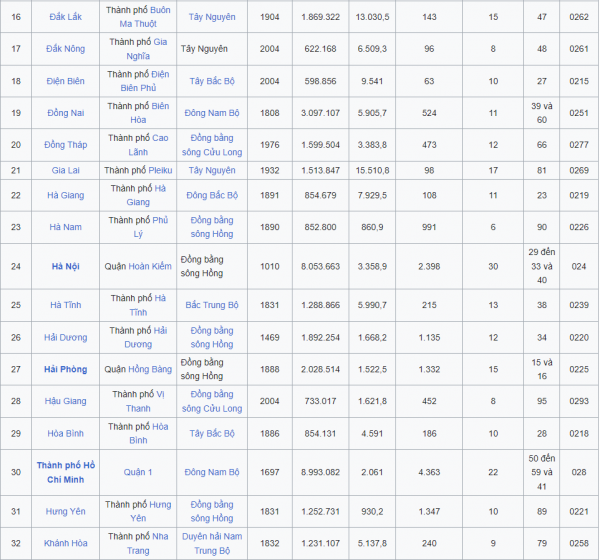Click the Cao Lãnh city link
Screen dimensions: 600x560
click(x=148, y=145)
